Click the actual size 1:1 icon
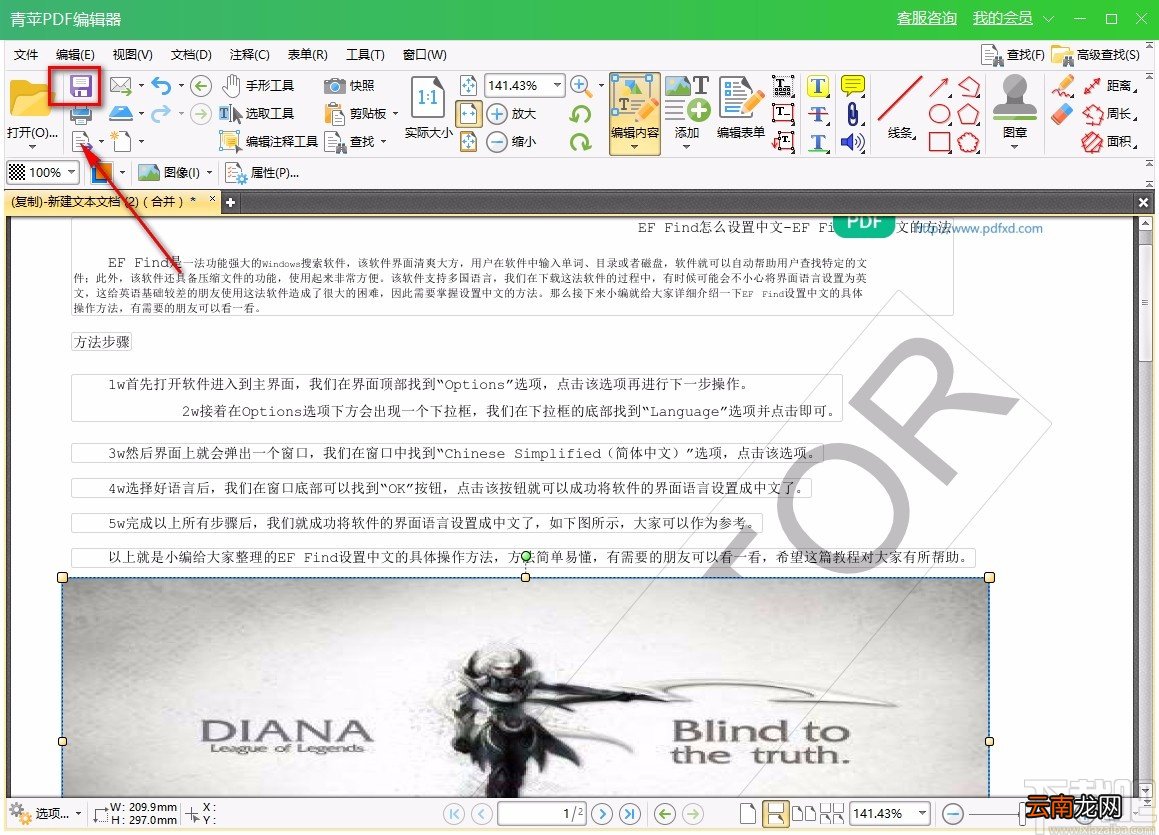The width and height of the screenshot is (1159, 835). [x=428, y=97]
